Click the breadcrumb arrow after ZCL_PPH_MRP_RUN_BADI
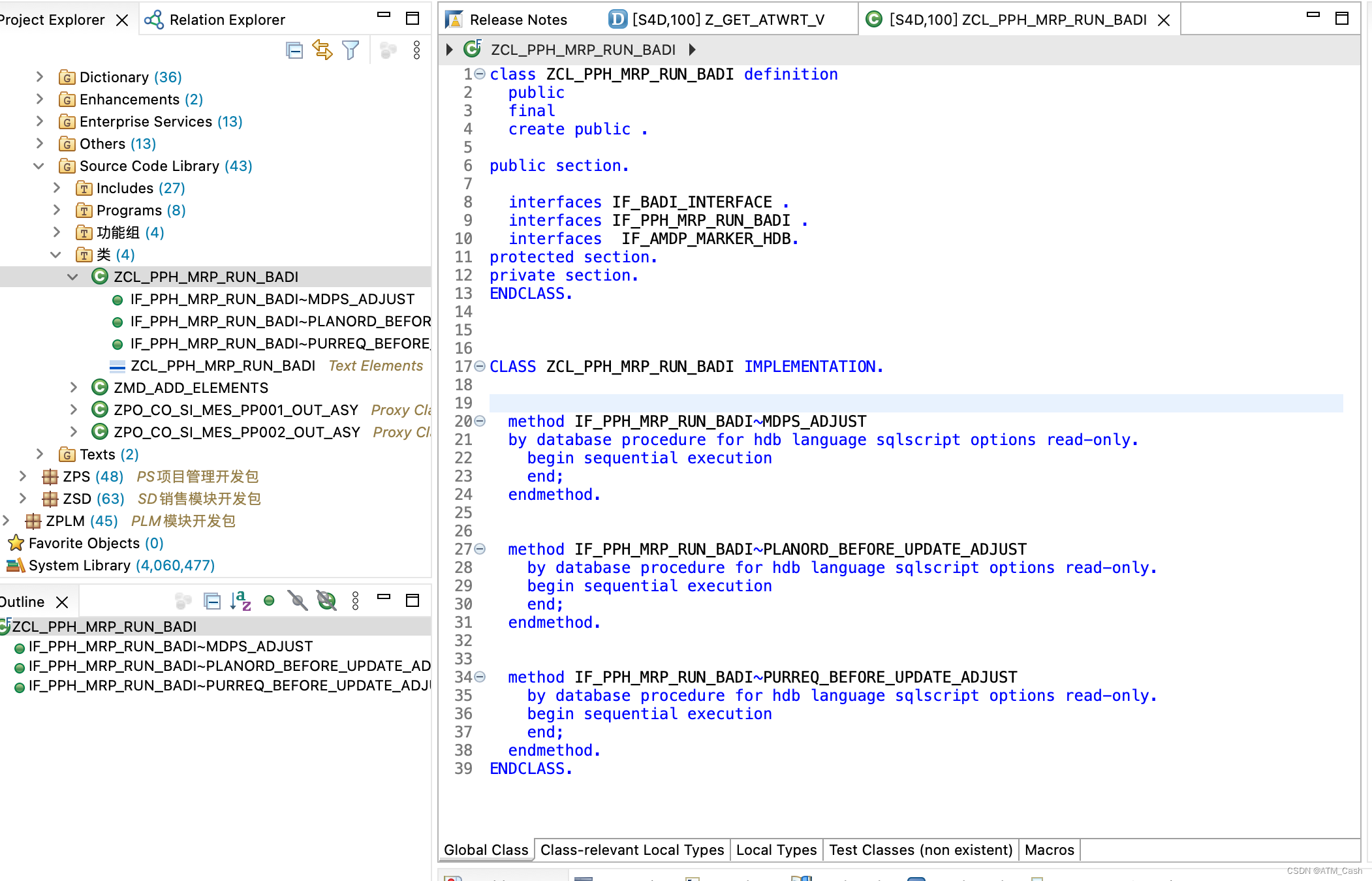 coord(691,50)
